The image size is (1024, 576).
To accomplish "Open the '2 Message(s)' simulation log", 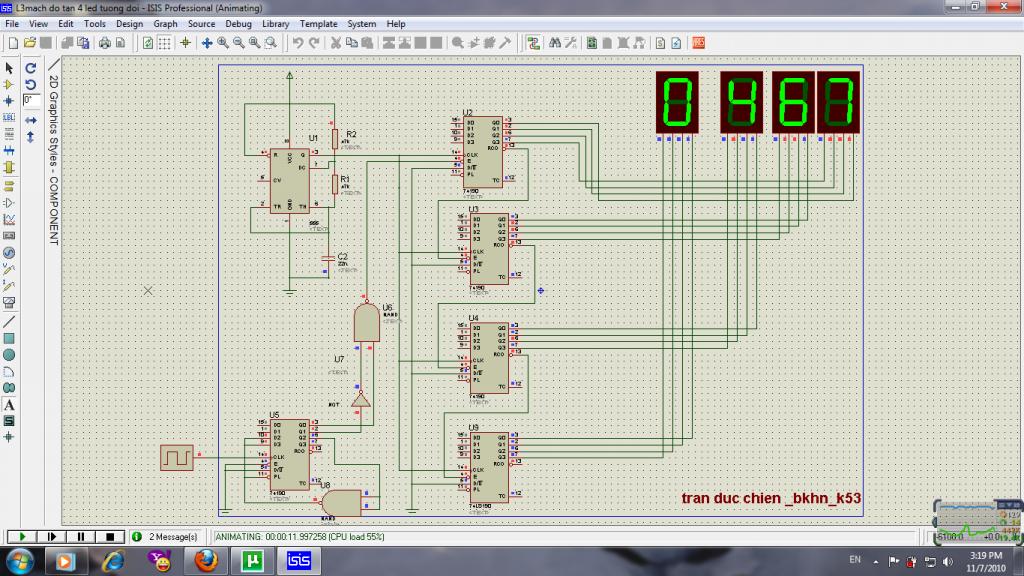I will click(x=172, y=537).
